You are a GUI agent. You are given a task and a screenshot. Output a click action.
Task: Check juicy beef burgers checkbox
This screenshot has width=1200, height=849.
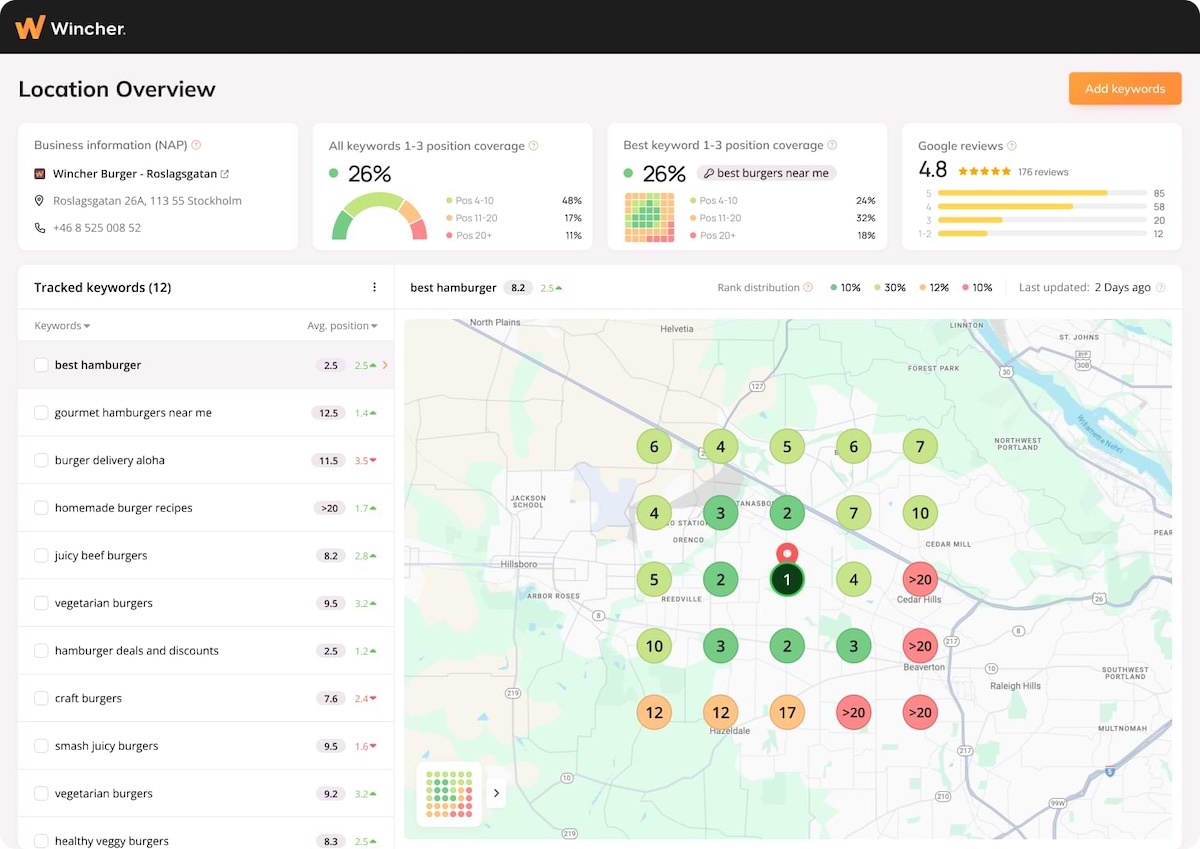(x=41, y=556)
